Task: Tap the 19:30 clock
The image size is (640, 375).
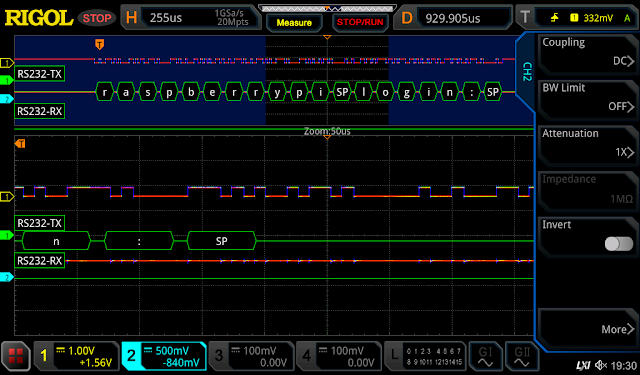Action: coord(624,366)
